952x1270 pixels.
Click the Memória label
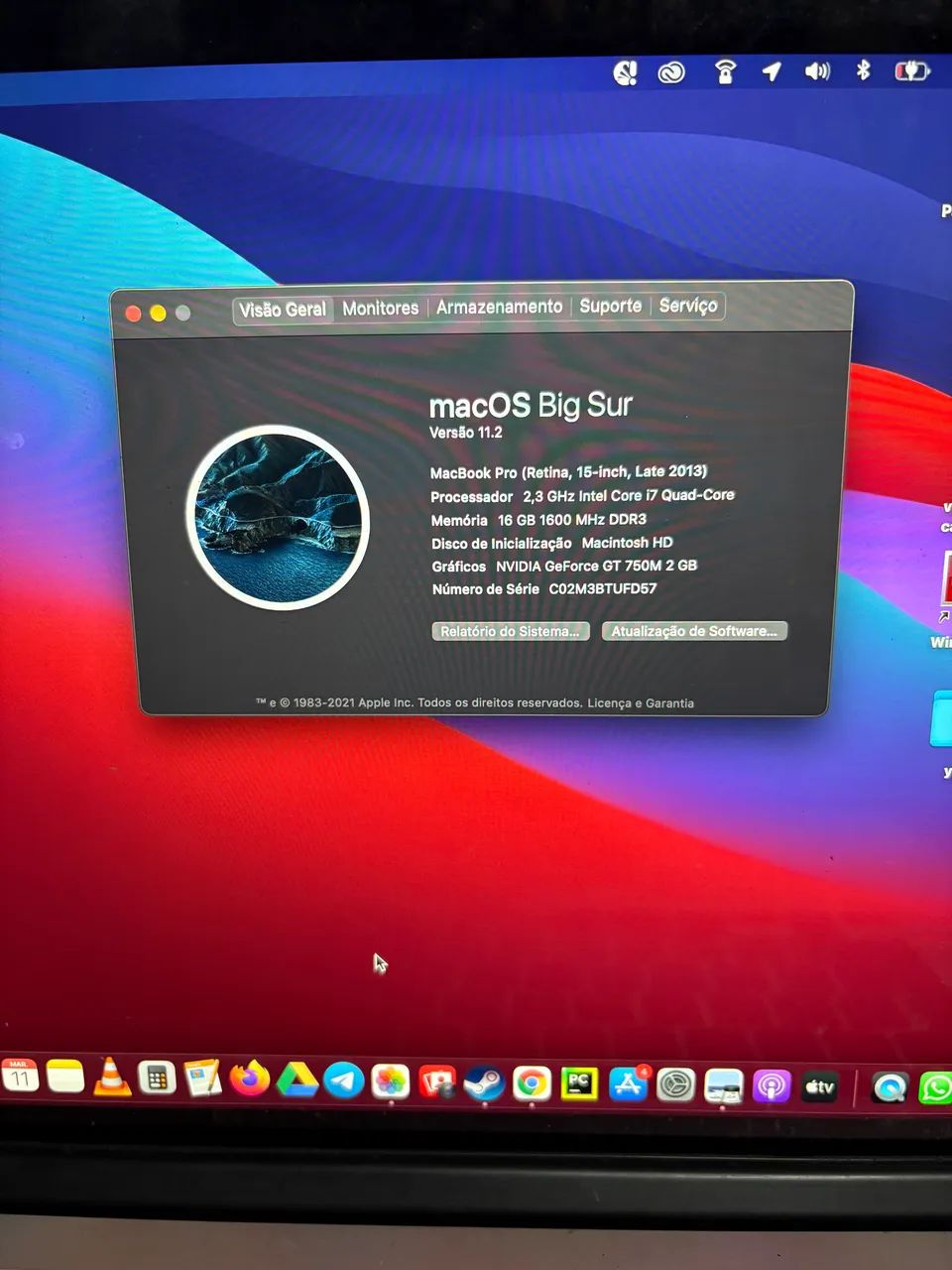(x=459, y=520)
